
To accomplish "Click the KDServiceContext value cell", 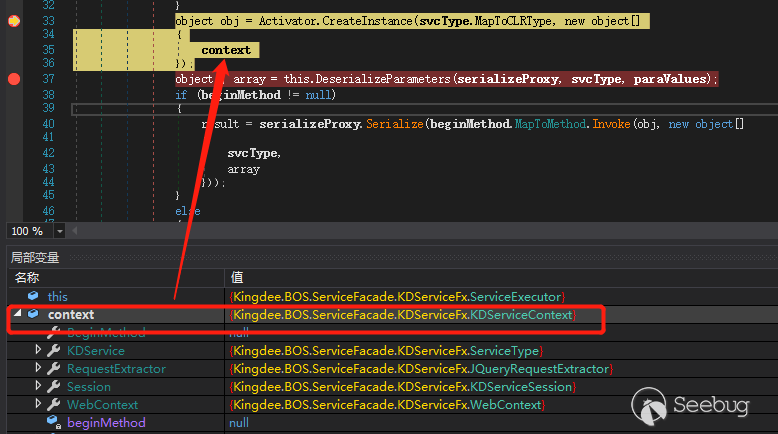I will tap(402, 315).
